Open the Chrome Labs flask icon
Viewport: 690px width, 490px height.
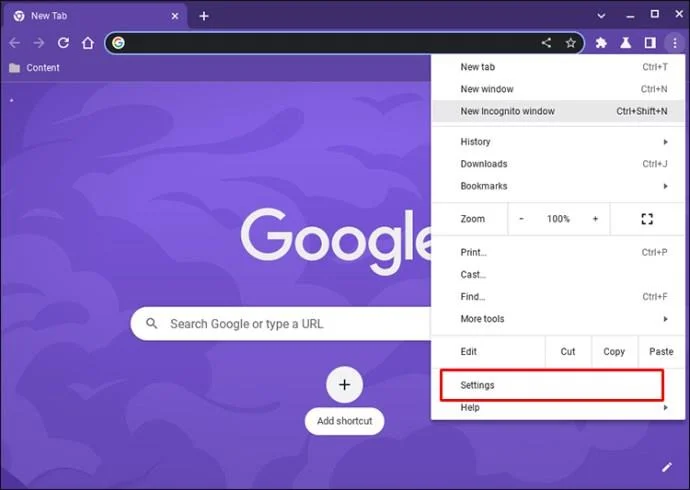pos(625,43)
